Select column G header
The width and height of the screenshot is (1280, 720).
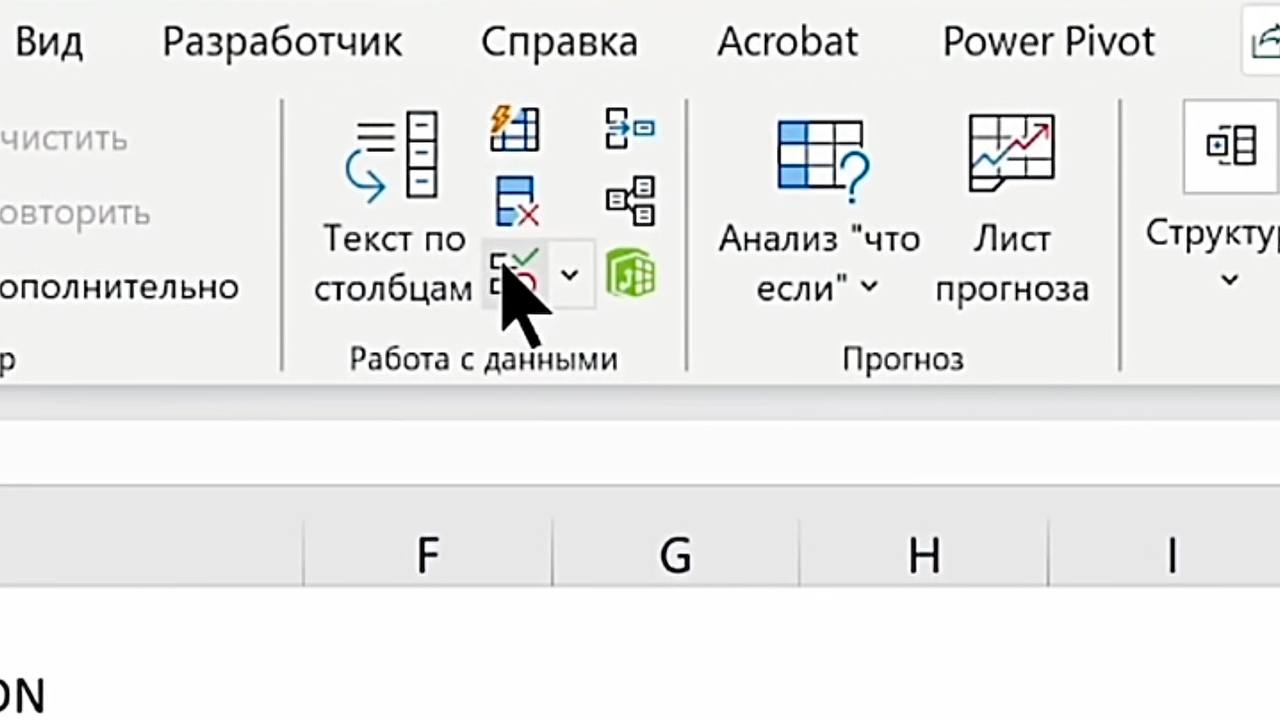pos(675,555)
